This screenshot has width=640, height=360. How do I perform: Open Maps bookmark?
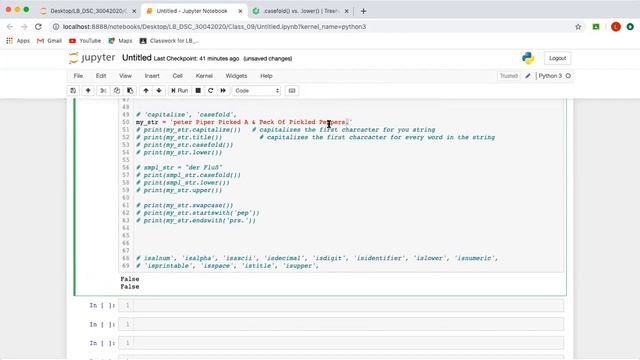120,41
